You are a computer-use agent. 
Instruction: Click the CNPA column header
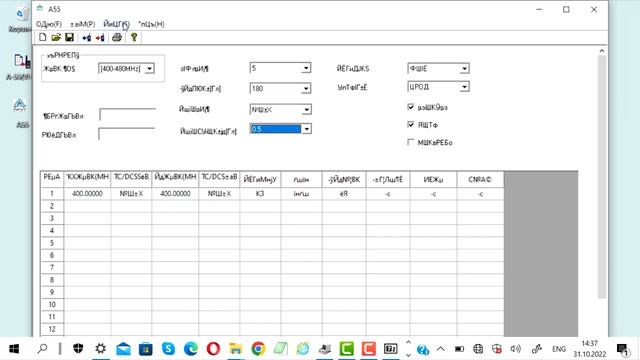tap(480, 179)
